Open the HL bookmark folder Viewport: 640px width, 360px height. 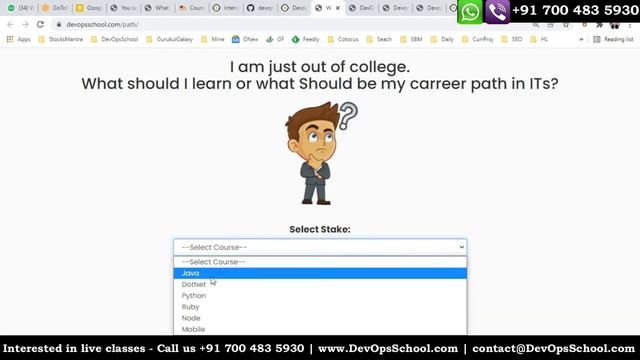tap(539, 39)
